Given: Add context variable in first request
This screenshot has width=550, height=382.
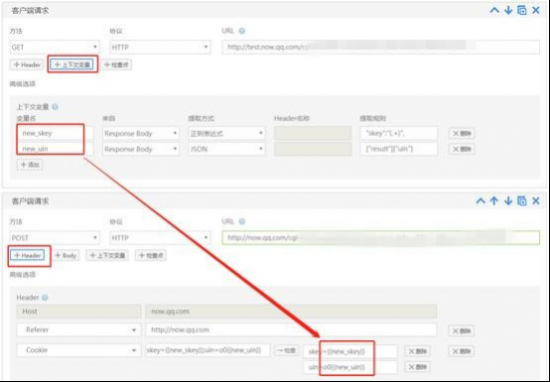Looking at the screenshot, I should 72,65.
